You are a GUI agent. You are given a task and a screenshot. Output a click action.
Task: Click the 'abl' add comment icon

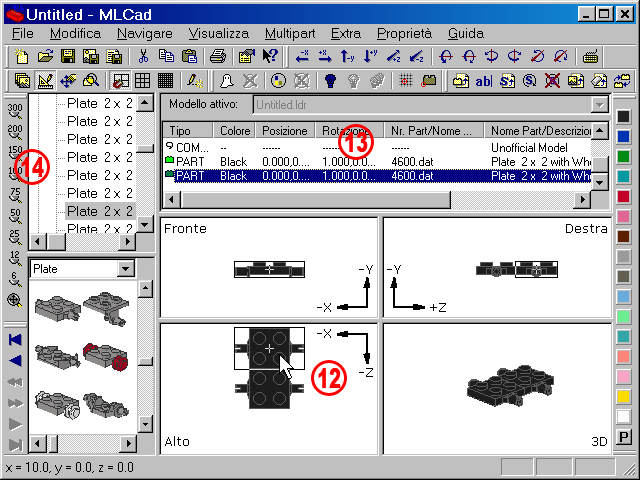click(483, 81)
